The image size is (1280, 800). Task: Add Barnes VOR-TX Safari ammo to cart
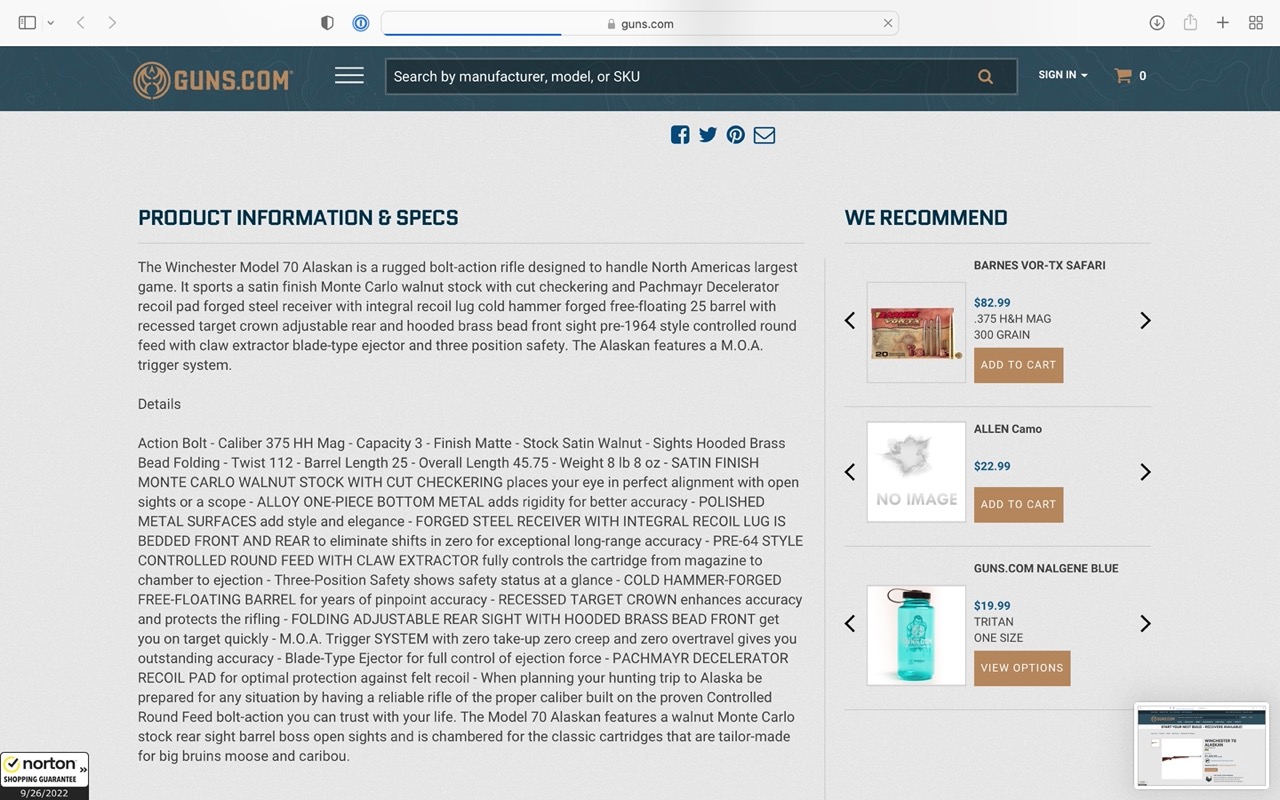(1018, 365)
